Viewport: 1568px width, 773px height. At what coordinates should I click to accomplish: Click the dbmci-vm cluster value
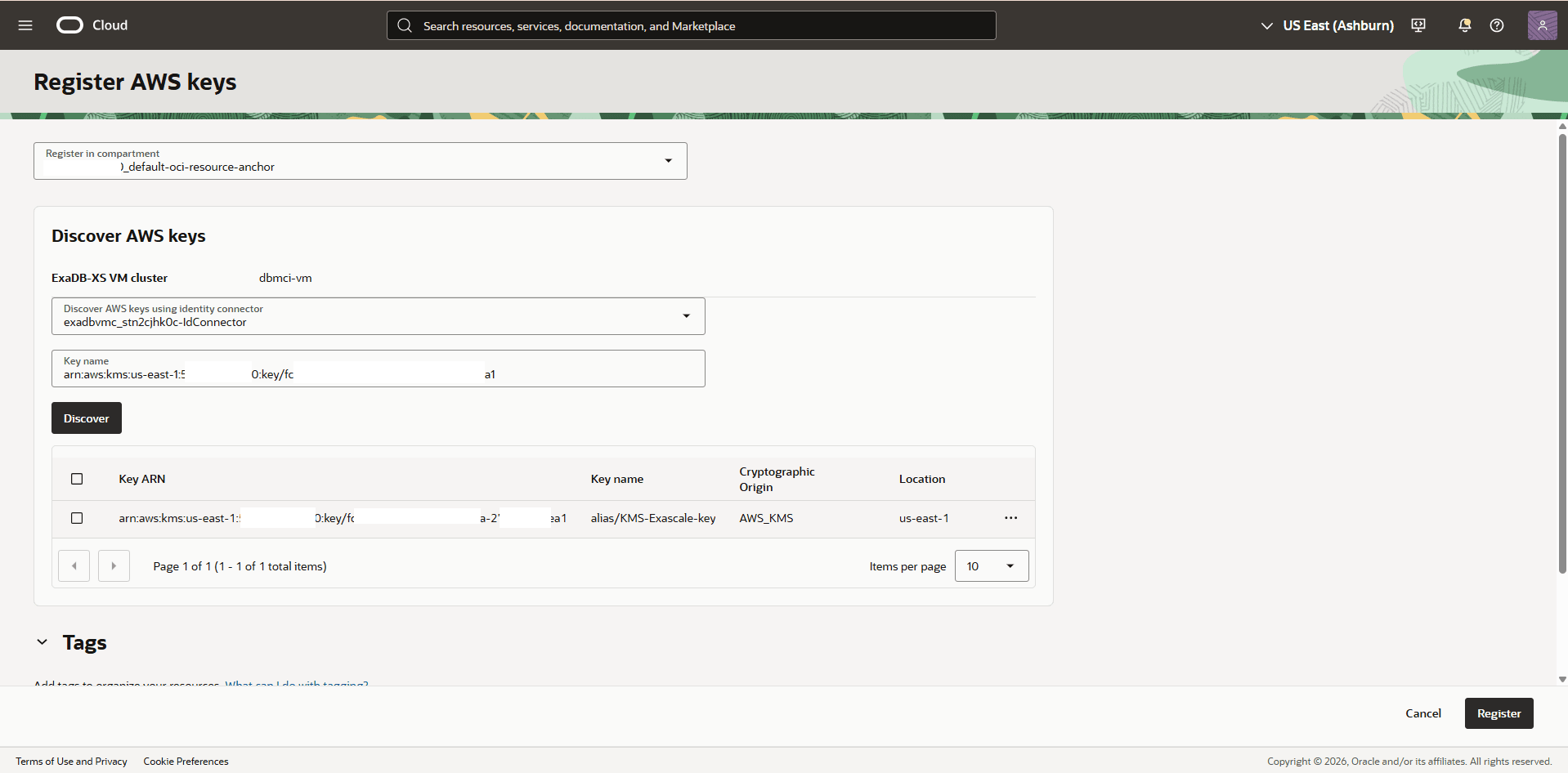coord(285,278)
